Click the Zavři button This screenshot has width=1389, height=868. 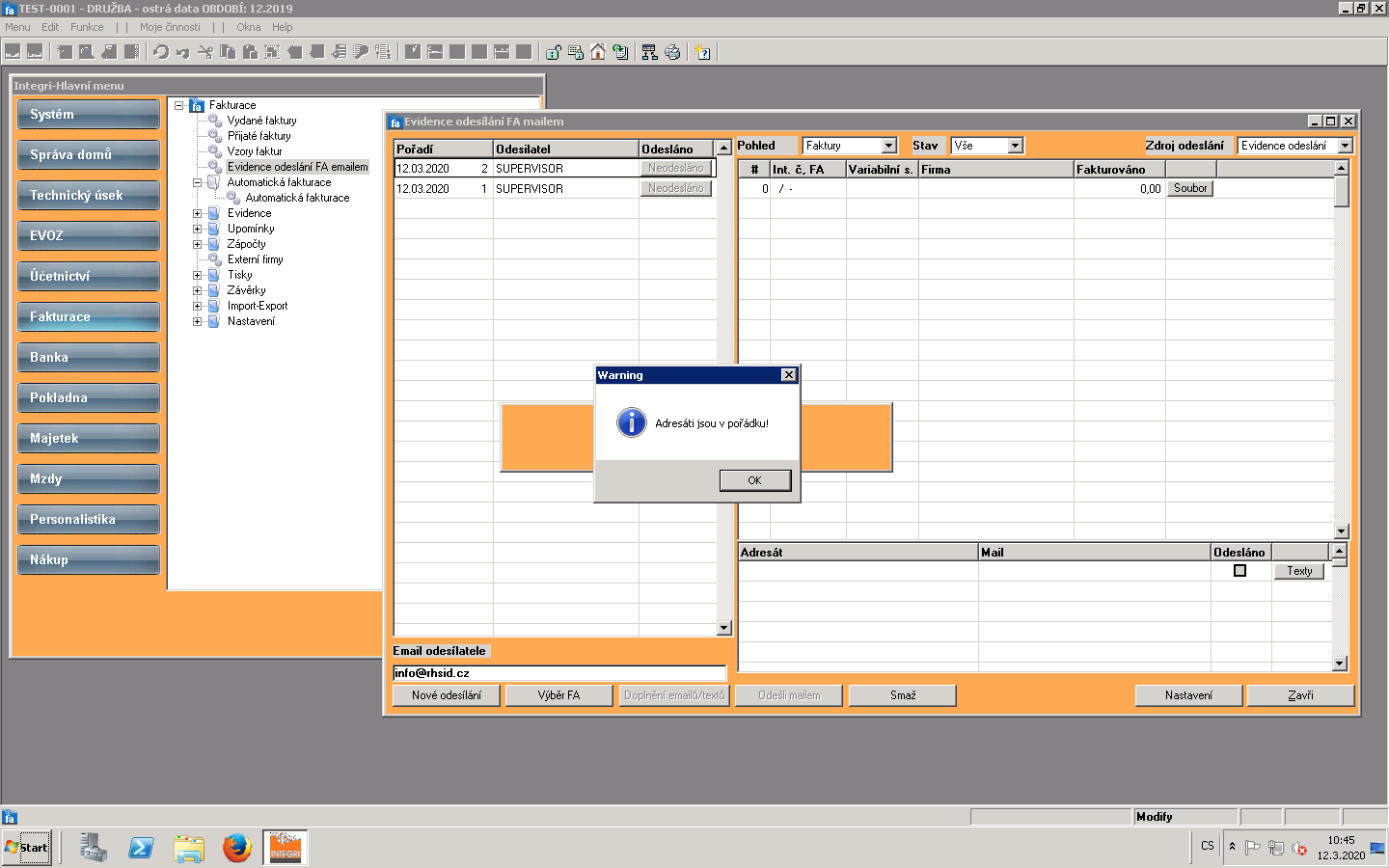(x=1300, y=695)
